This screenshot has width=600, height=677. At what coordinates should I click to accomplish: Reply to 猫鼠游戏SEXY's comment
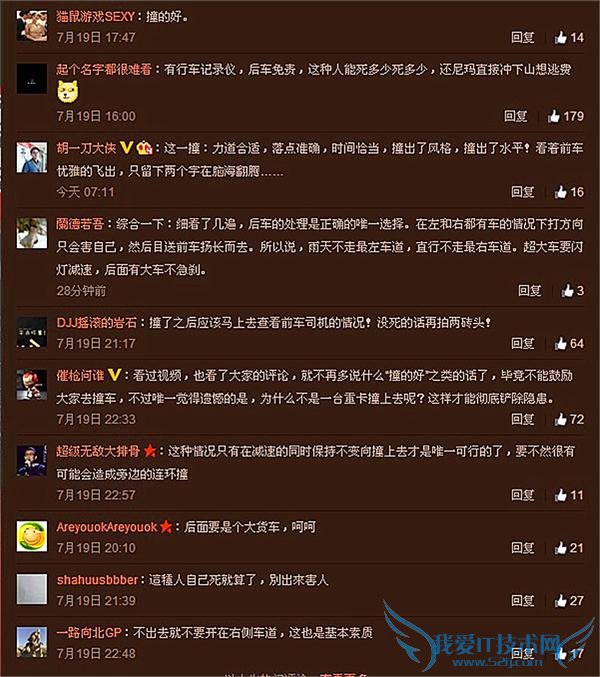click(x=522, y=38)
